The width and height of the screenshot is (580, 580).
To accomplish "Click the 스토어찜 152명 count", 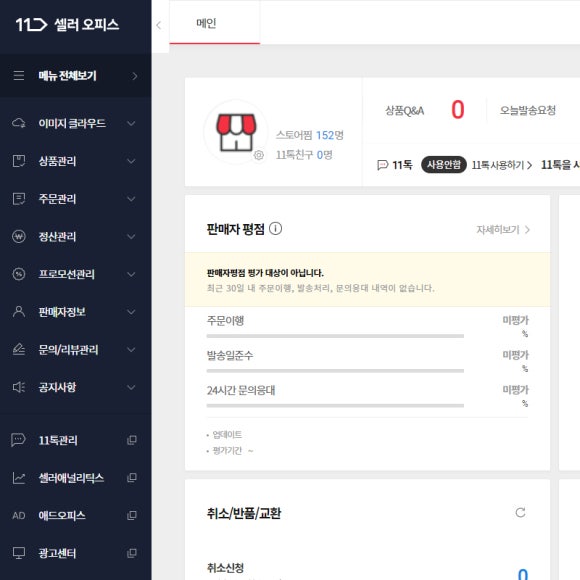I will [x=310, y=135].
